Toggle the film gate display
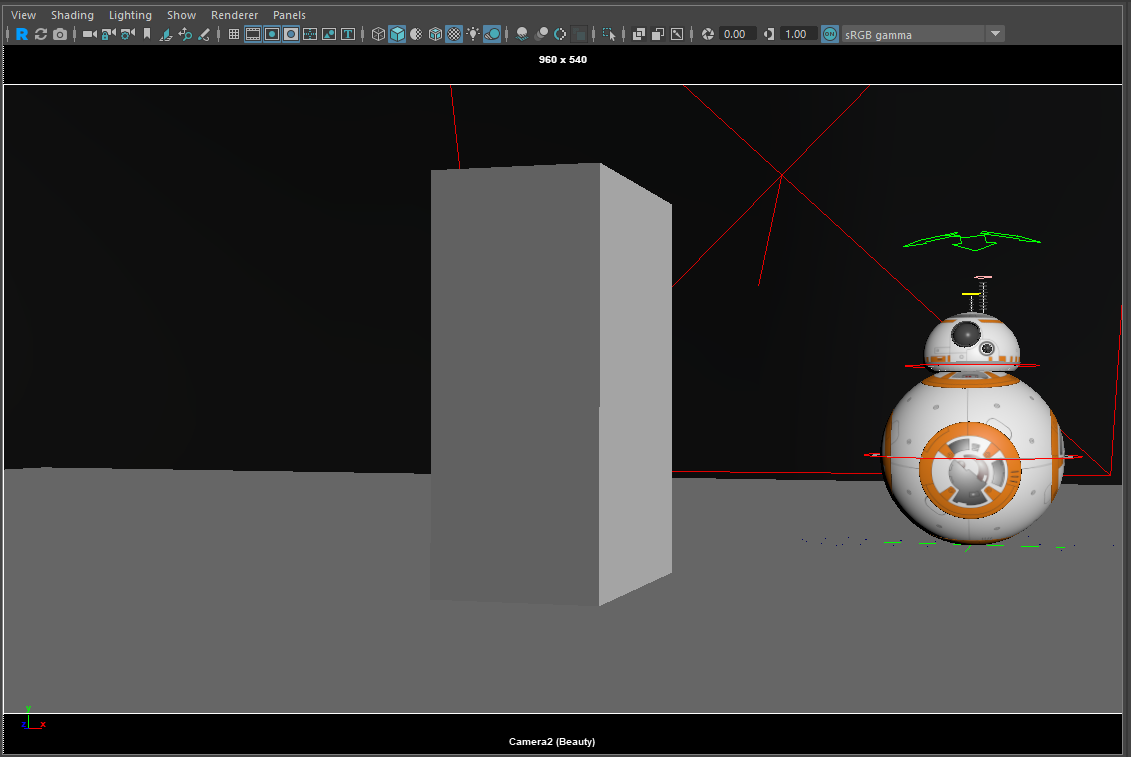 (x=253, y=34)
